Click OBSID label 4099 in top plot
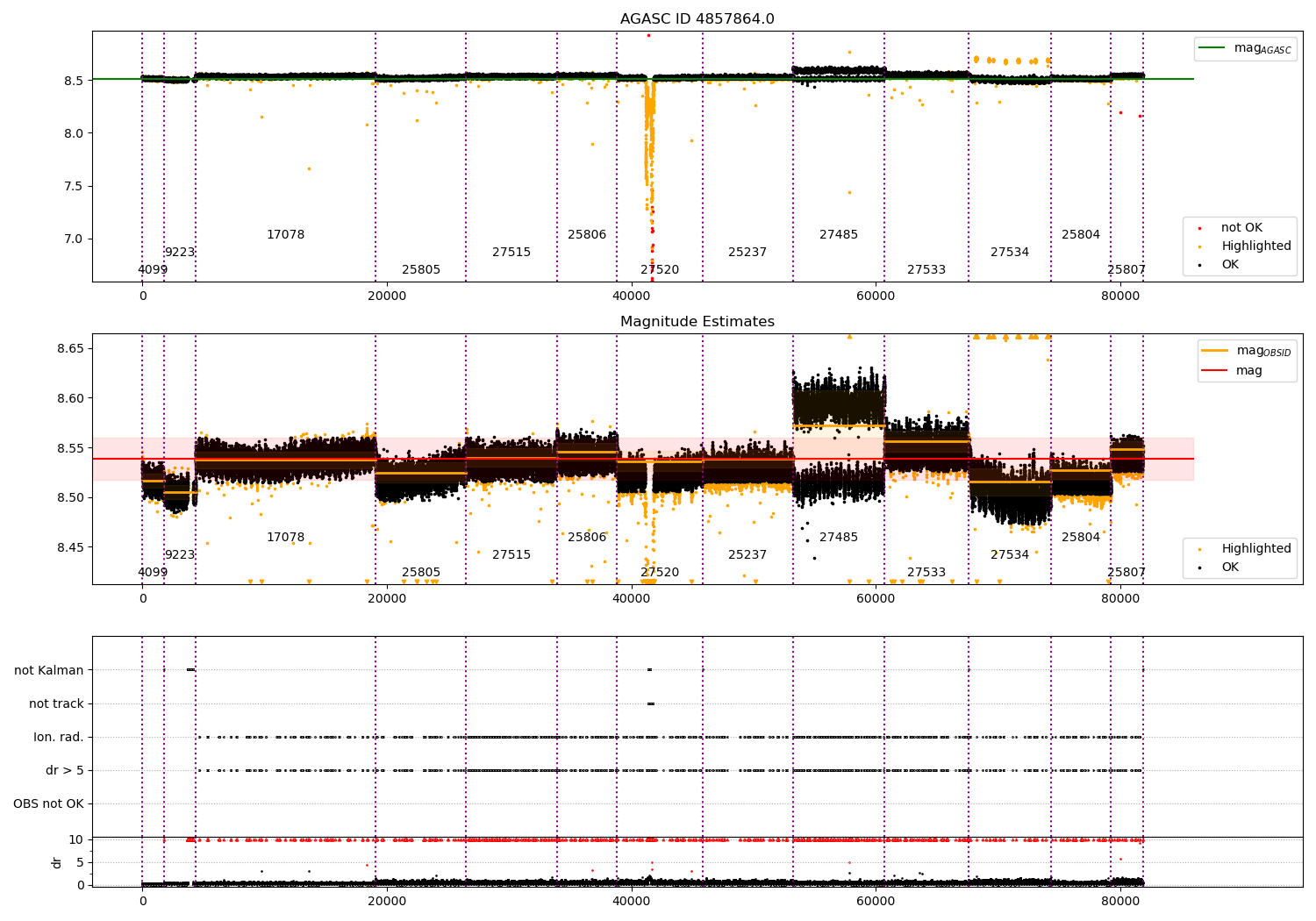The height and width of the screenshot is (921, 1316). 153,270
